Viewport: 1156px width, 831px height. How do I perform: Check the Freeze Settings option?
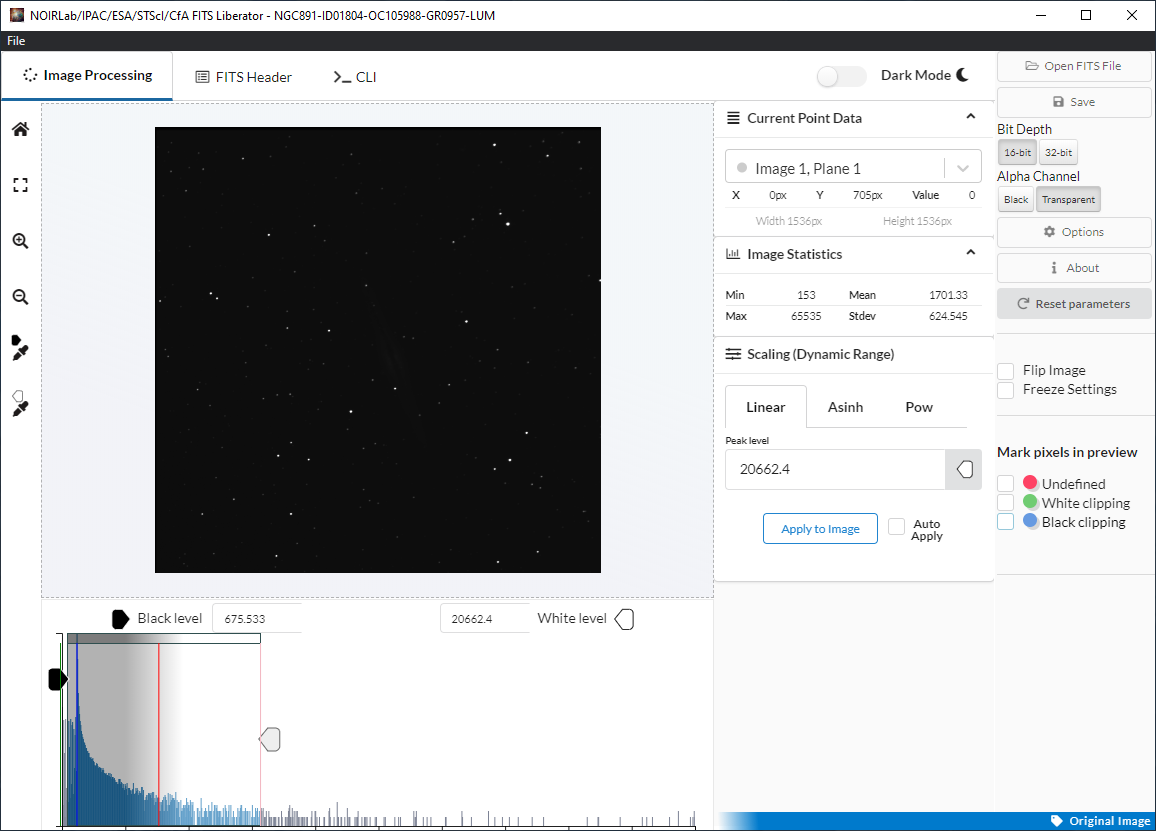1006,390
